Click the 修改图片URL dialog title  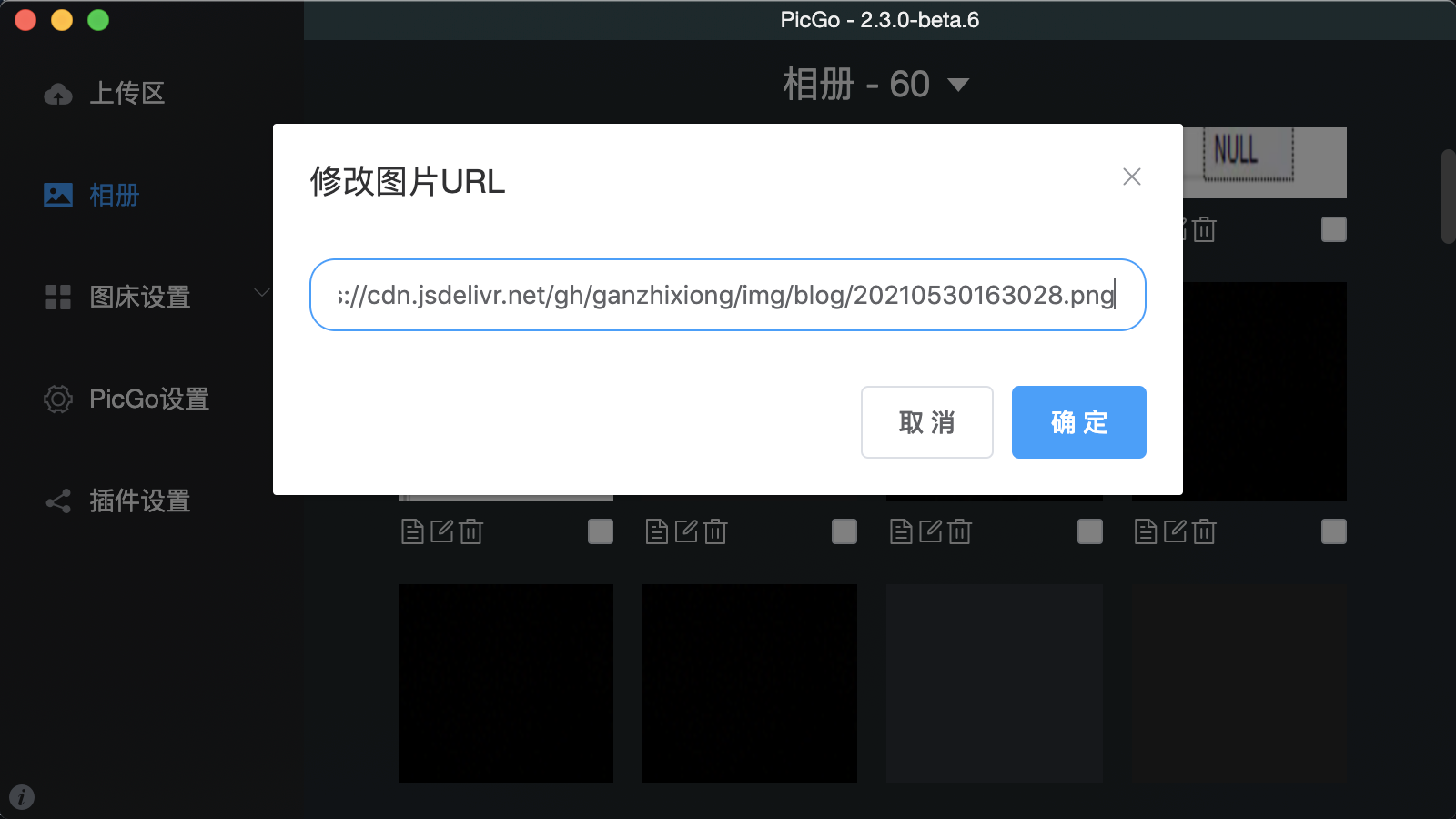(x=408, y=181)
